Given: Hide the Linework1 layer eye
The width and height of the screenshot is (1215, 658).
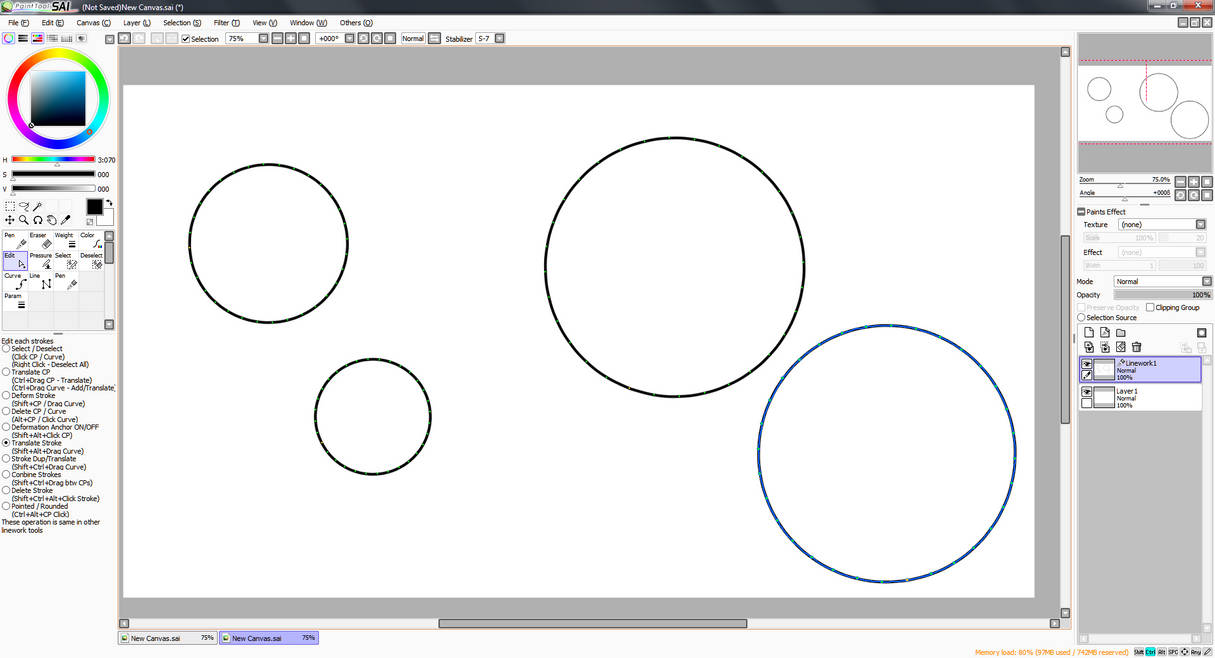Looking at the screenshot, I should (x=1087, y=364).
